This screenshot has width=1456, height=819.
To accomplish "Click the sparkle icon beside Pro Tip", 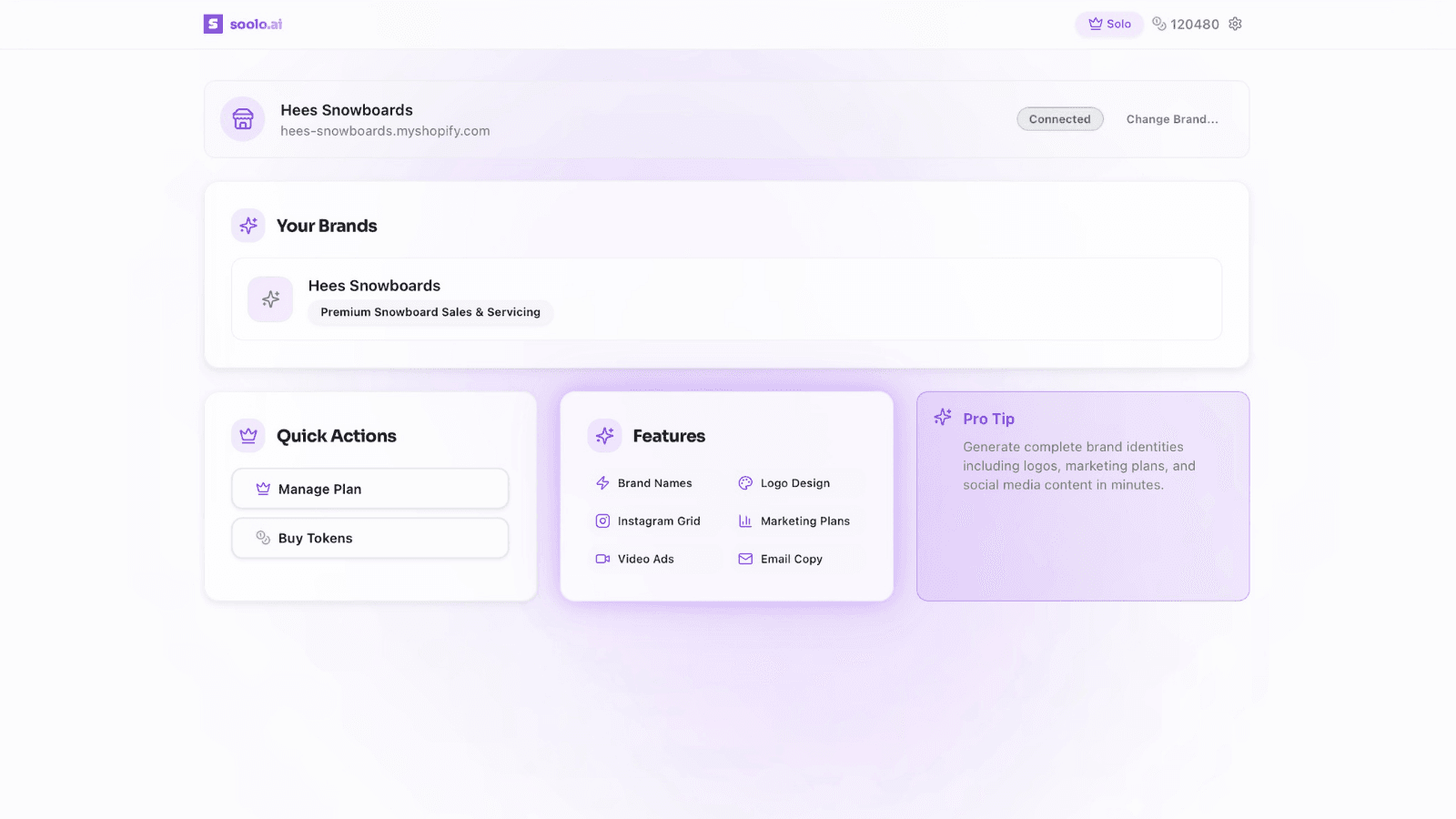I will [x=943, y=417].
